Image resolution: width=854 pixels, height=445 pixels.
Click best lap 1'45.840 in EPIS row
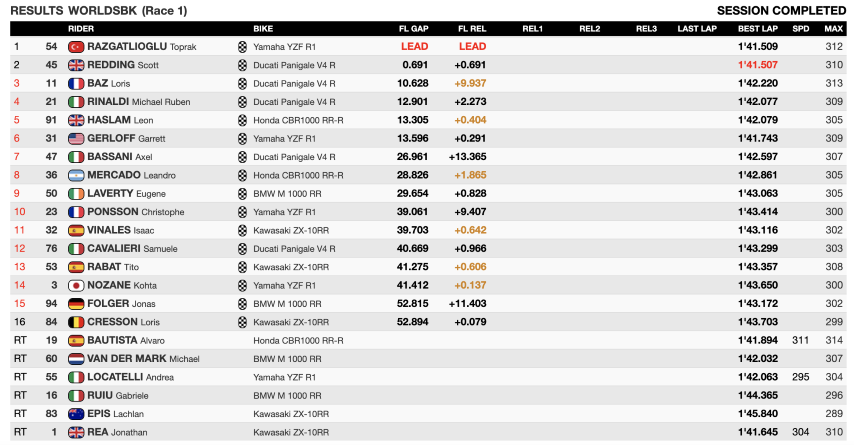coord(758,414)
